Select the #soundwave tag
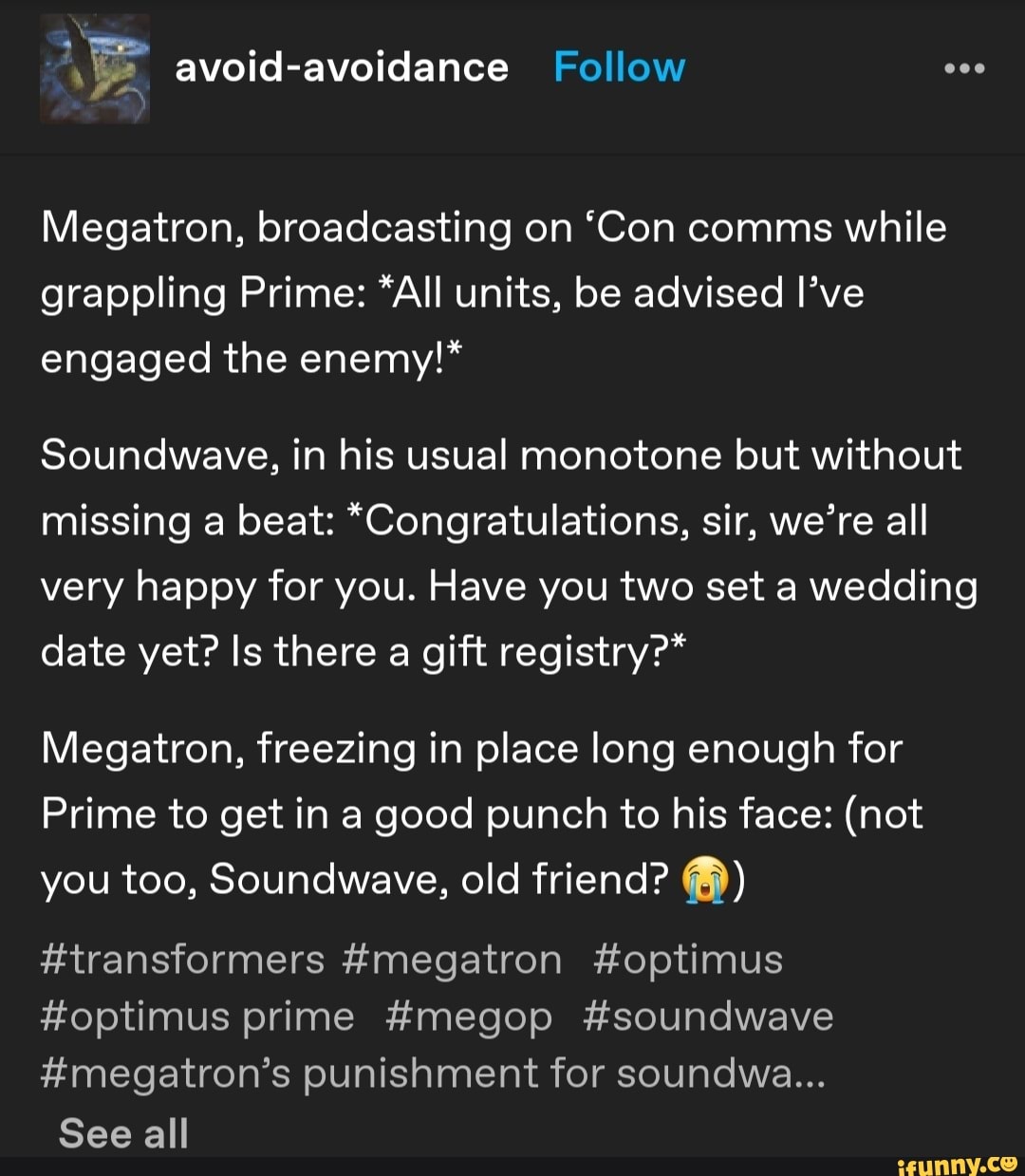 (708, 1017)
